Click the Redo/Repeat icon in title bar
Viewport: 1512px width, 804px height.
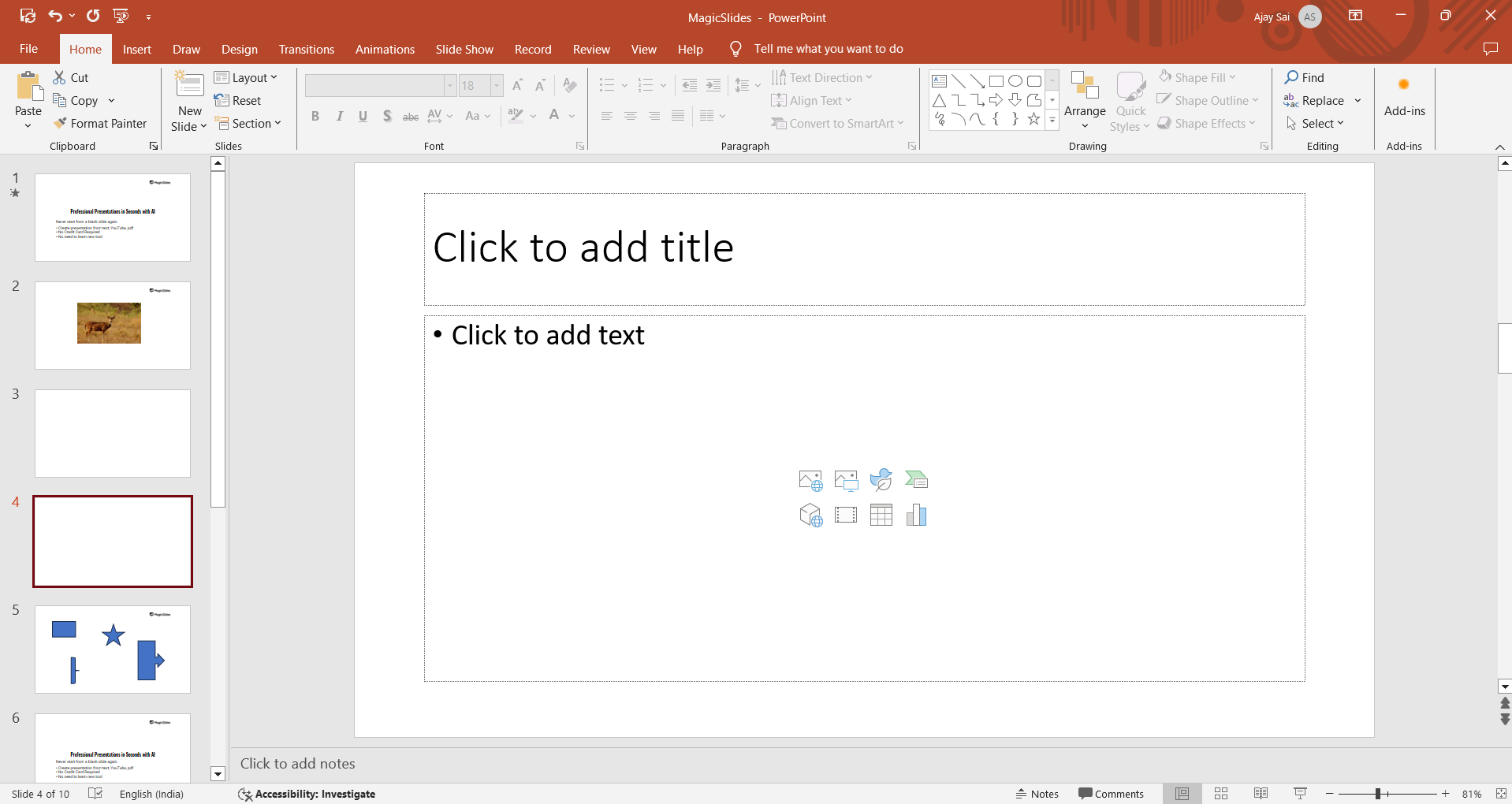(x=93, y=16)
